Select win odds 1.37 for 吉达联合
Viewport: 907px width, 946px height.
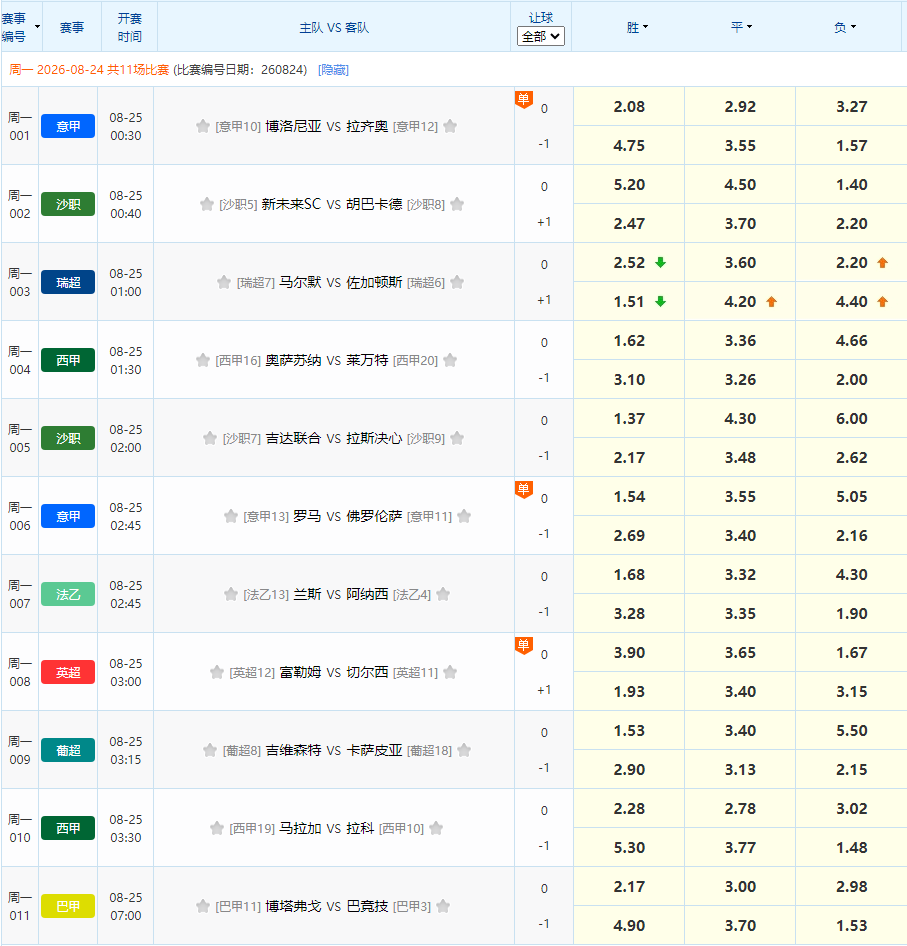pyautogui.click(x=629, y=419)
